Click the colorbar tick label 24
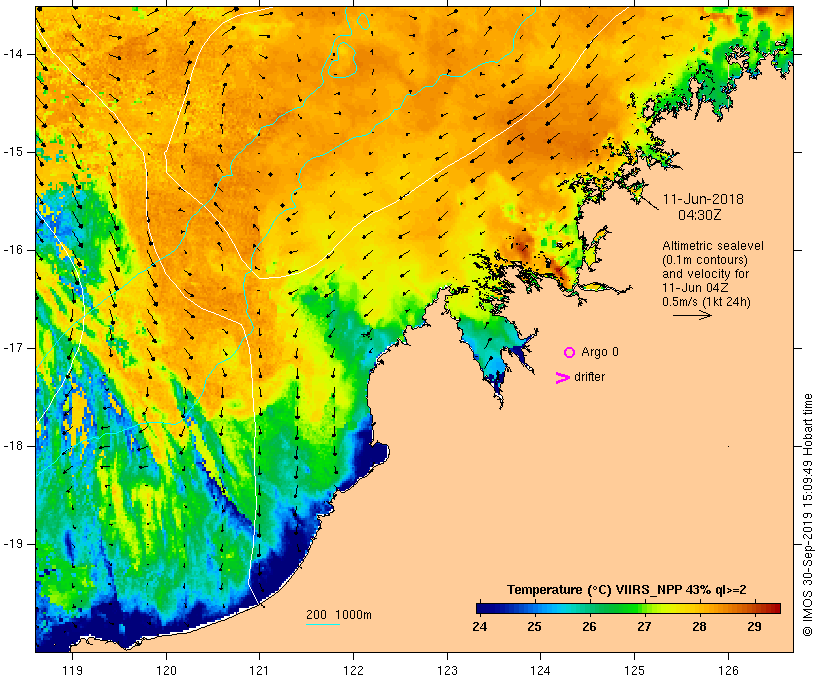Image resolution: width=820 pixels, height=680 pixels. [480, 627]
